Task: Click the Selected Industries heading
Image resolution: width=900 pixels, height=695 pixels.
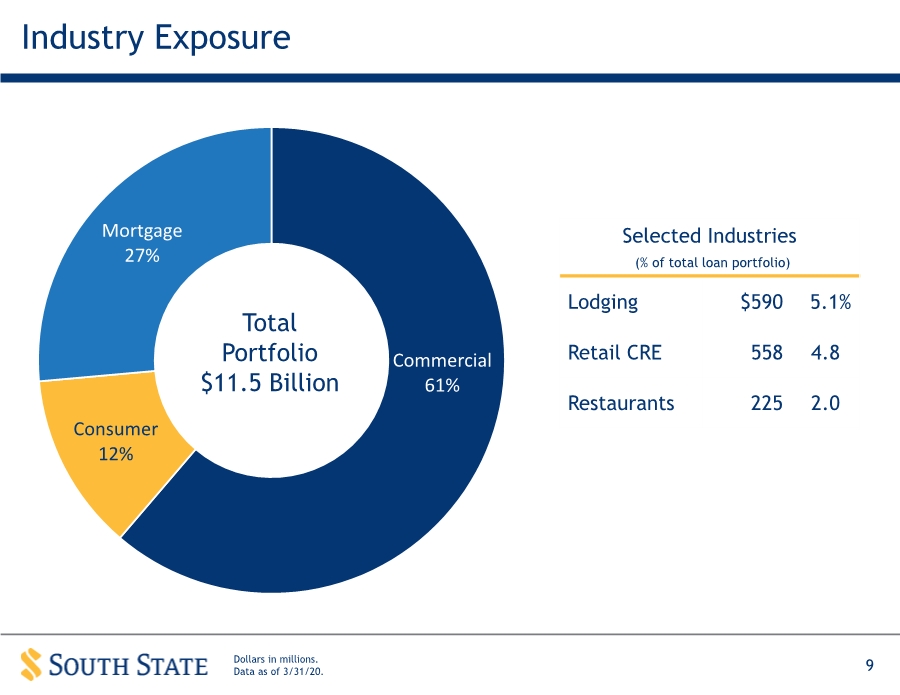Action: point(709,236)
